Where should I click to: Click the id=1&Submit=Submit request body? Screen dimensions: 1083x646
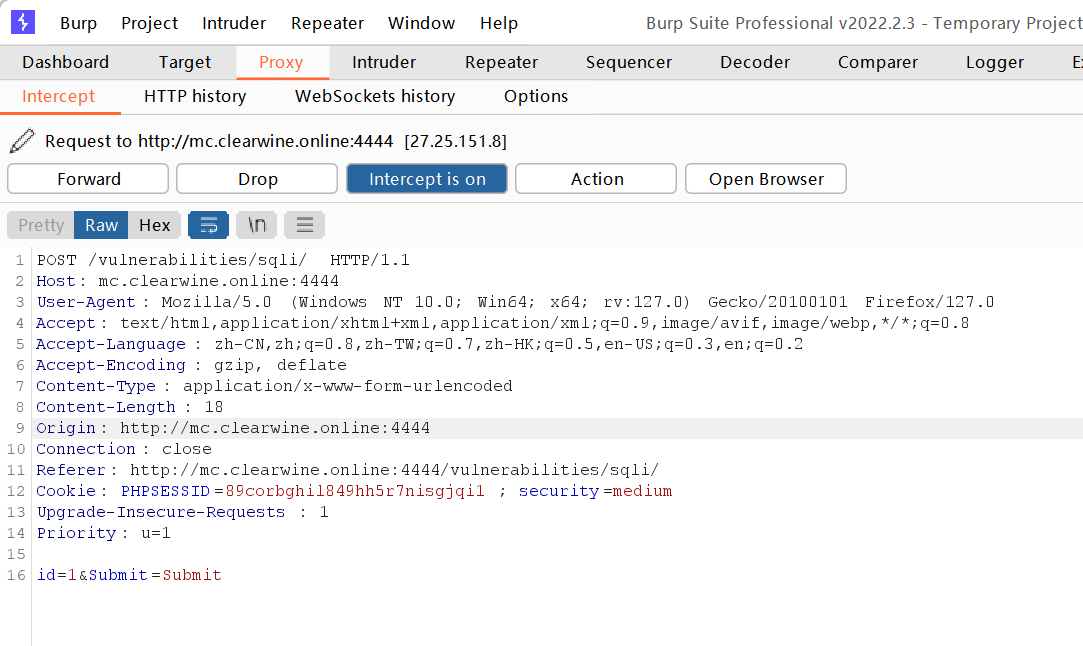coord(129,575)
